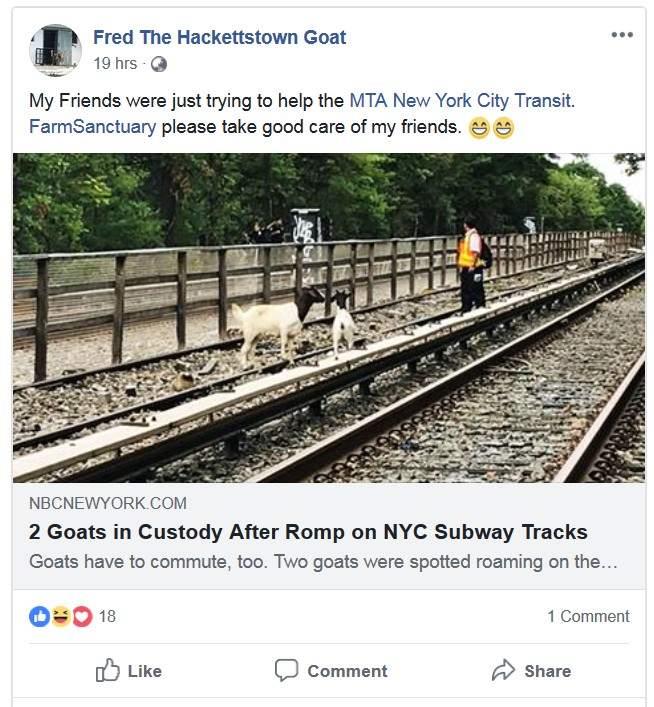The height and width of the screenshot is (707, 654).
Task: Click Fred The Hackettstown Goat profile picture
Action: (x=55, y=50)
